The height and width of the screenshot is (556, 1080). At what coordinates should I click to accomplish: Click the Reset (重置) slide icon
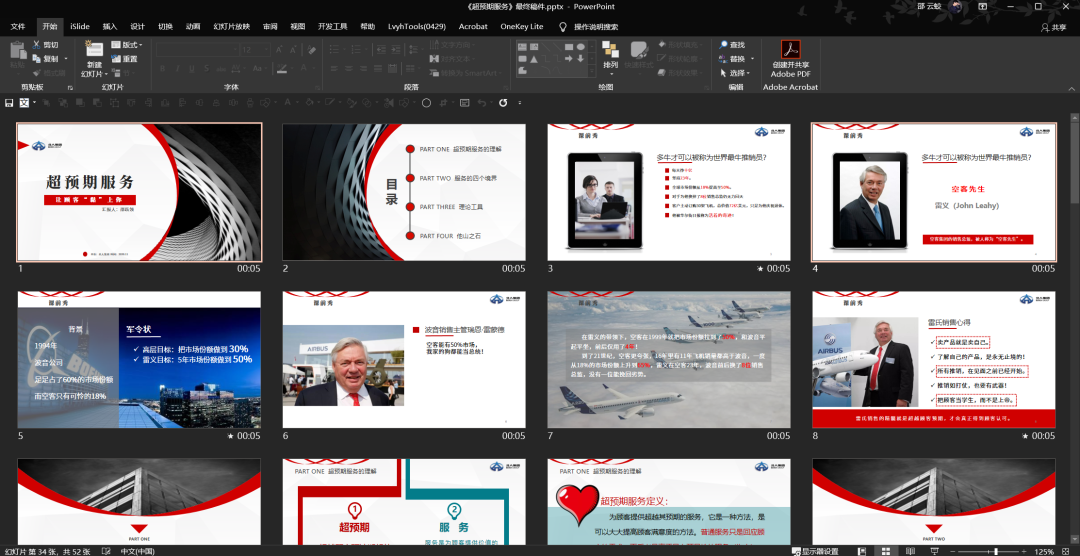(116, 59)
